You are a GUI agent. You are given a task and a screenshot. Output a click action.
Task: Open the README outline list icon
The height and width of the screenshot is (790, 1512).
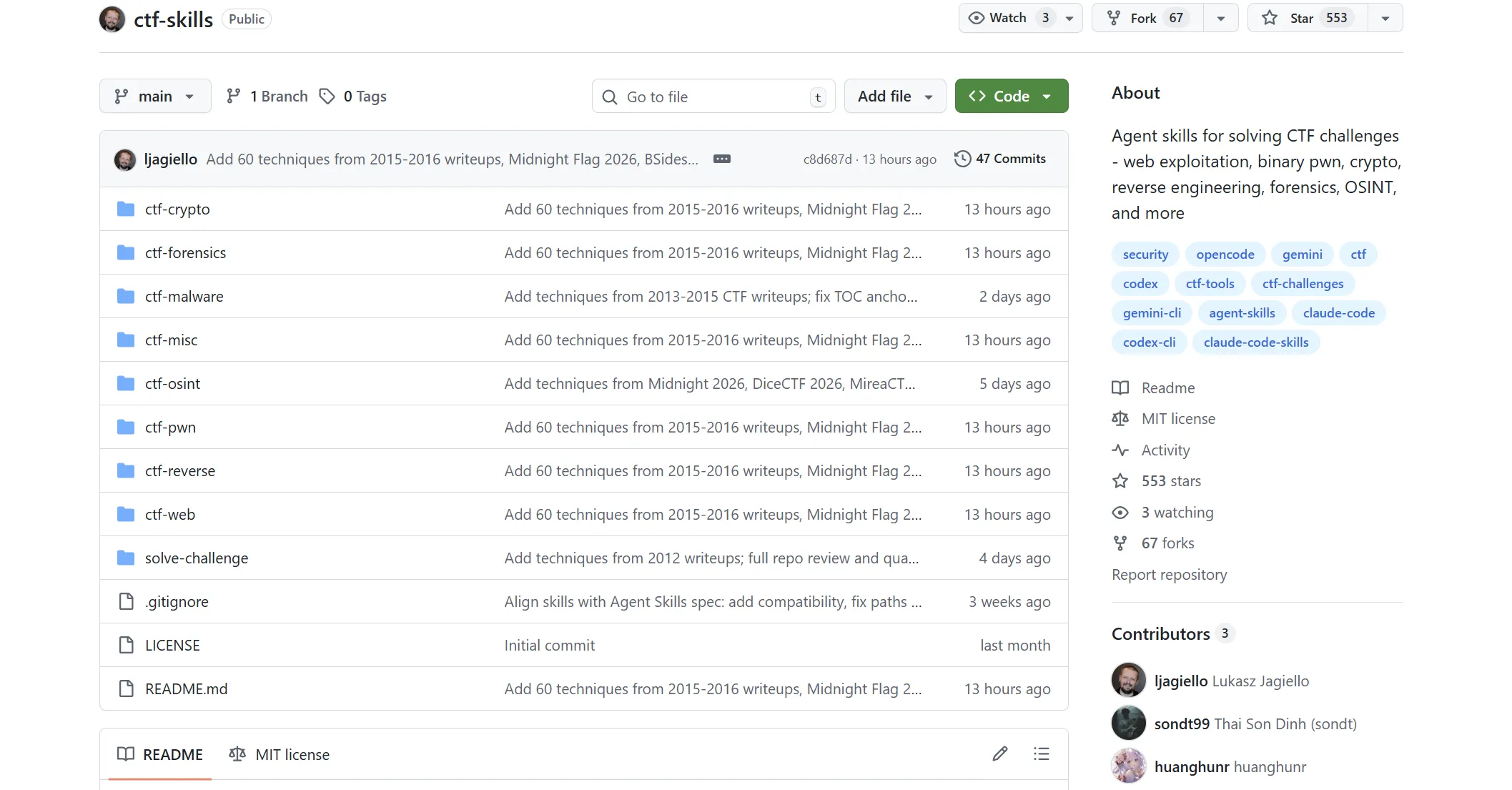1041,754
